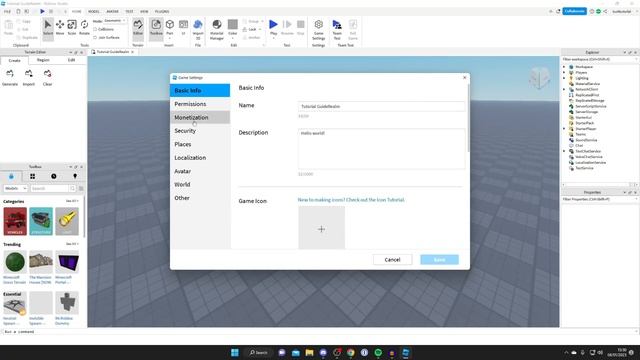Expand the Workspace node in the Explorer

point(564,67)
